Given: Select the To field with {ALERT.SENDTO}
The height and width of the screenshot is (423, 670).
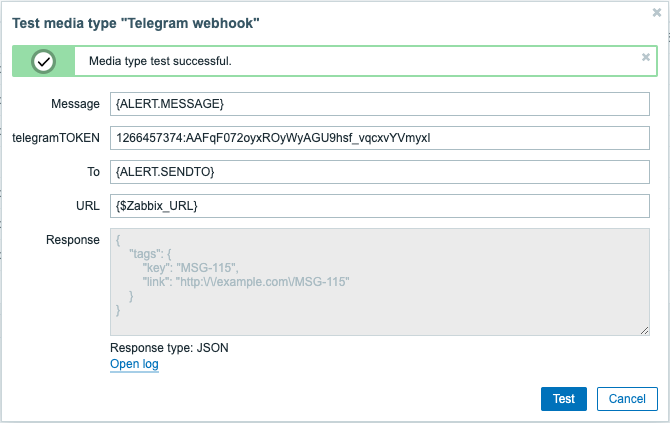Looking at the screenshot, I should 380,172.
